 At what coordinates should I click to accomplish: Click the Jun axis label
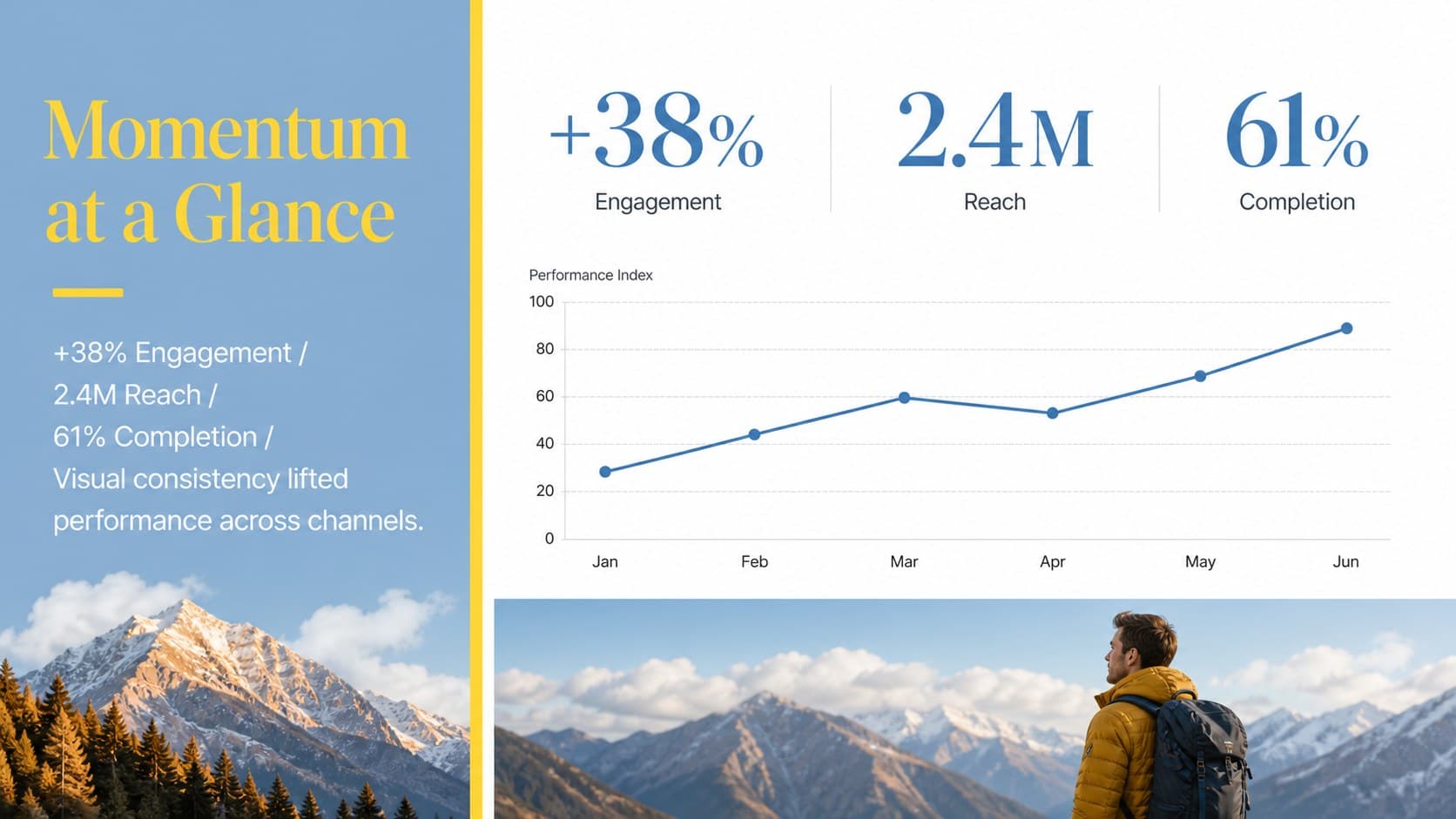pos(1345,561)
